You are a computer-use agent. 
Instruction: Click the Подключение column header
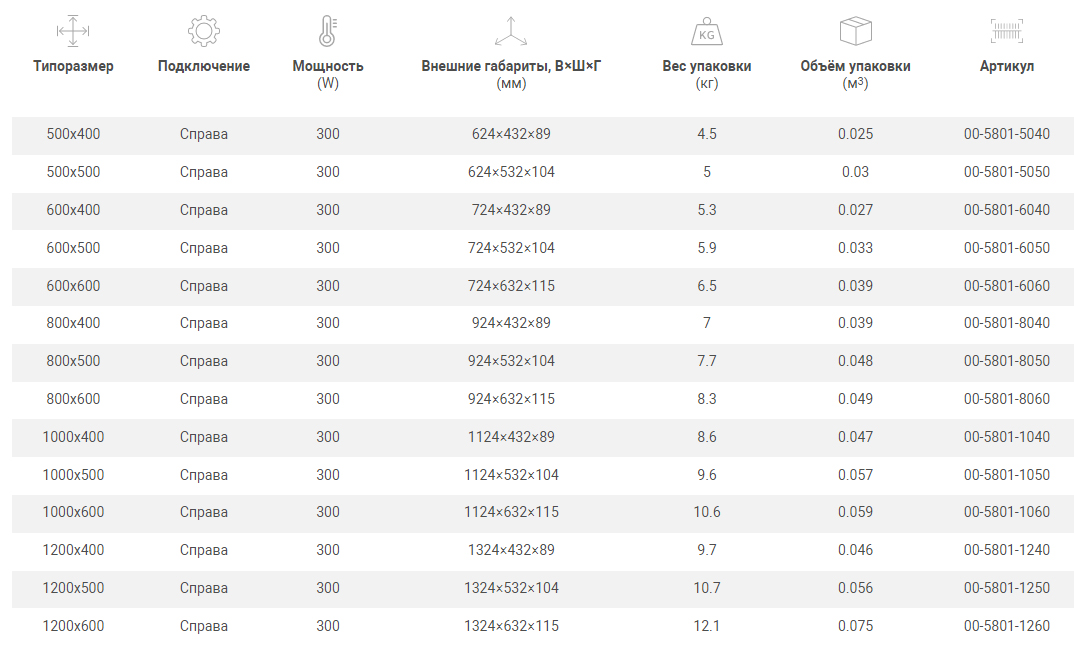[x=204, y=66]
